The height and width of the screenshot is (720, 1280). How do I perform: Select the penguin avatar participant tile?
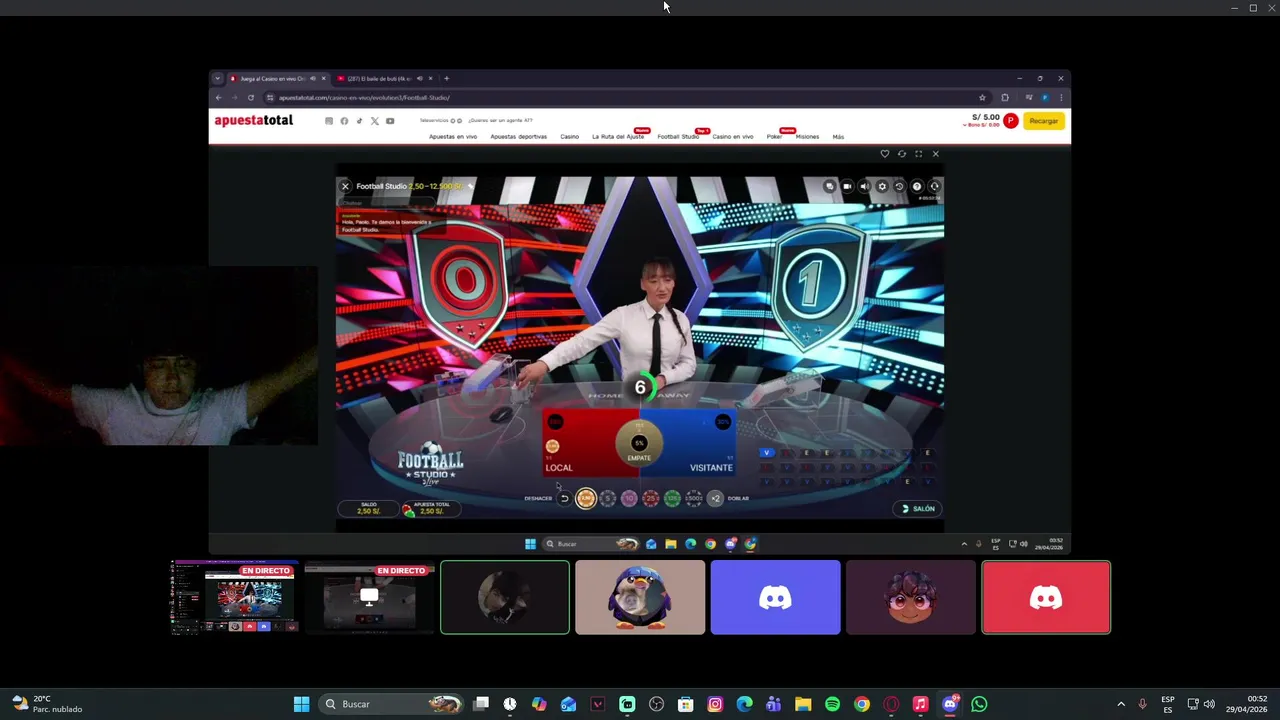(640, 597)
